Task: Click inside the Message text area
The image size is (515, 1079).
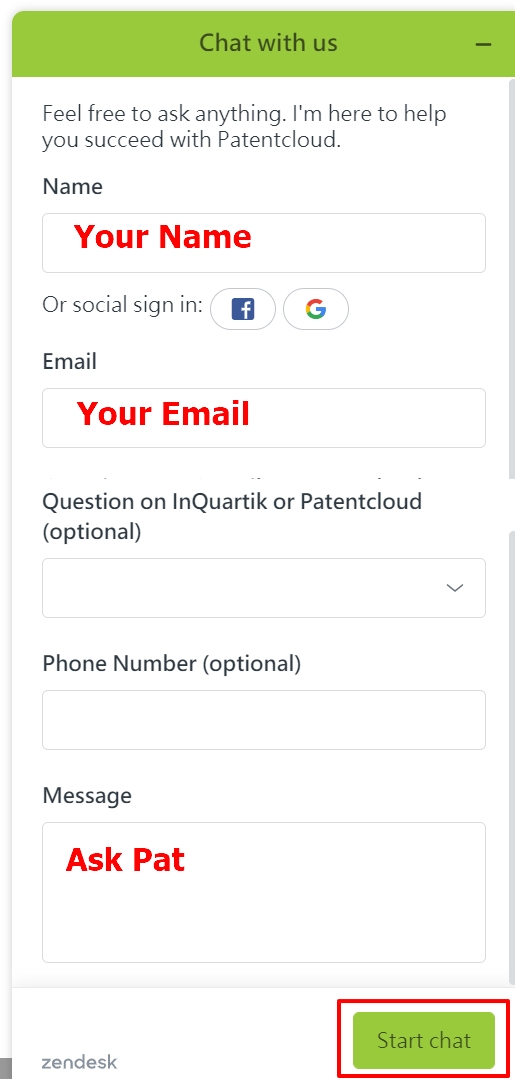Action: click(x=264, y=893)
